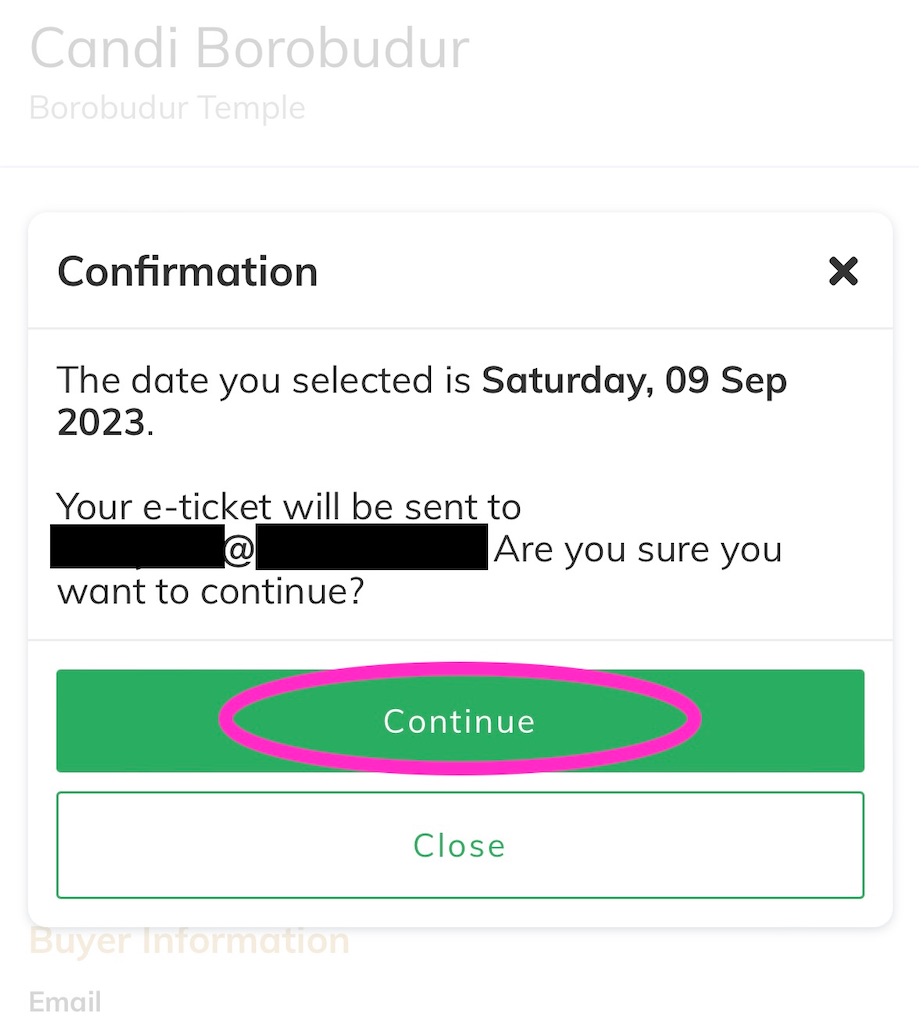Screen dimensions: 921x1024
Task: Click the @ symbol in the email address
Action: pos(239,550)
